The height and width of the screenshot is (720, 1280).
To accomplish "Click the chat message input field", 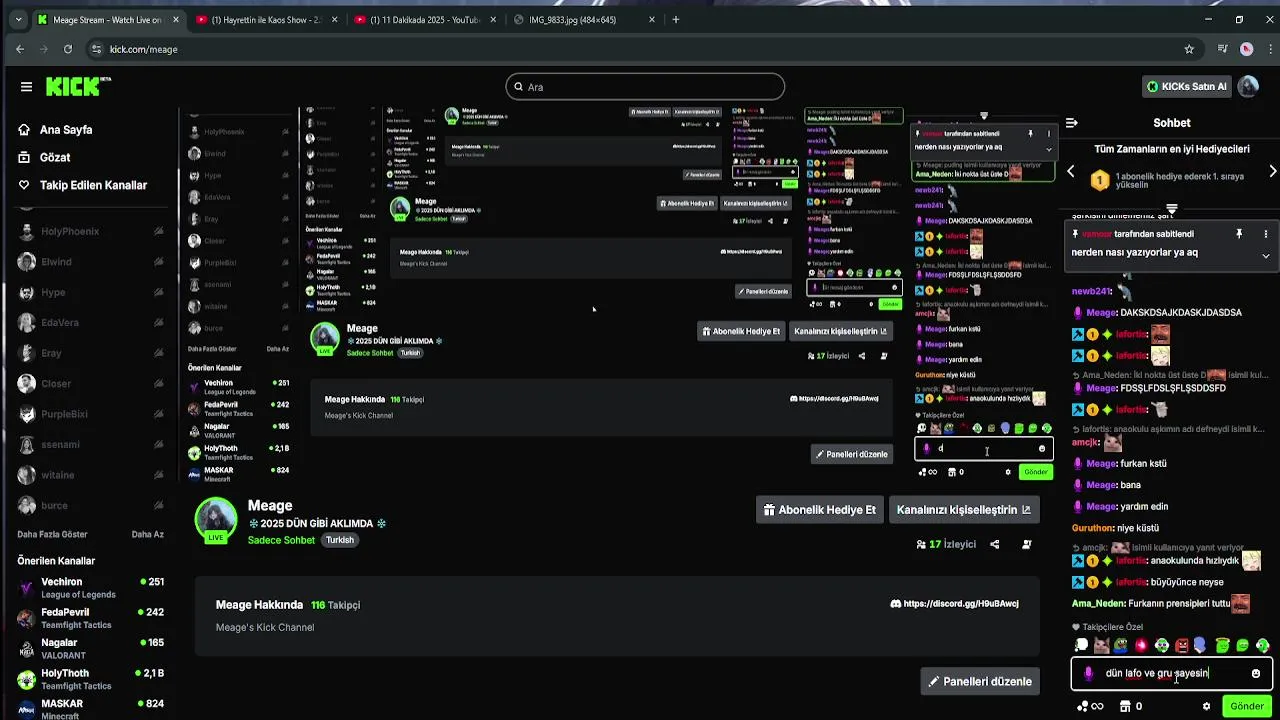I will [1171, 673].
